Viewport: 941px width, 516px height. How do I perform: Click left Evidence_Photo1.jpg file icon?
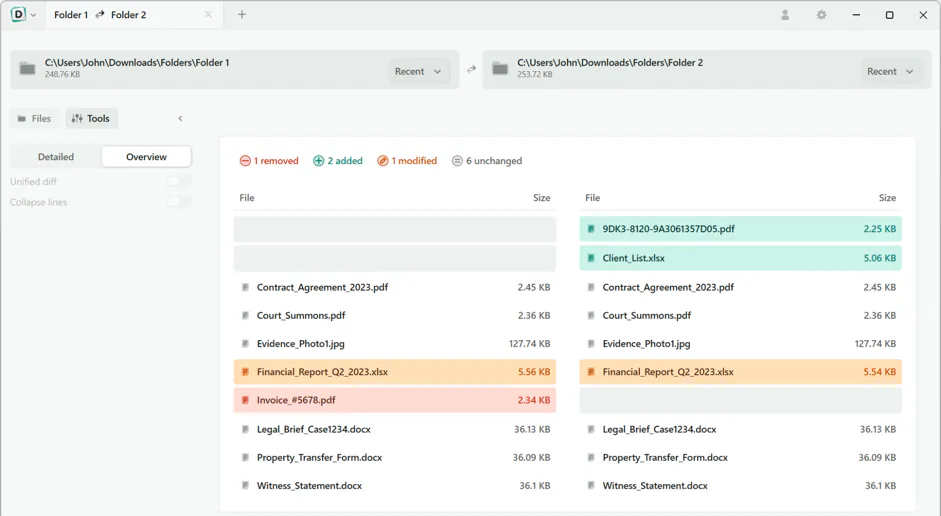(245, 344)
